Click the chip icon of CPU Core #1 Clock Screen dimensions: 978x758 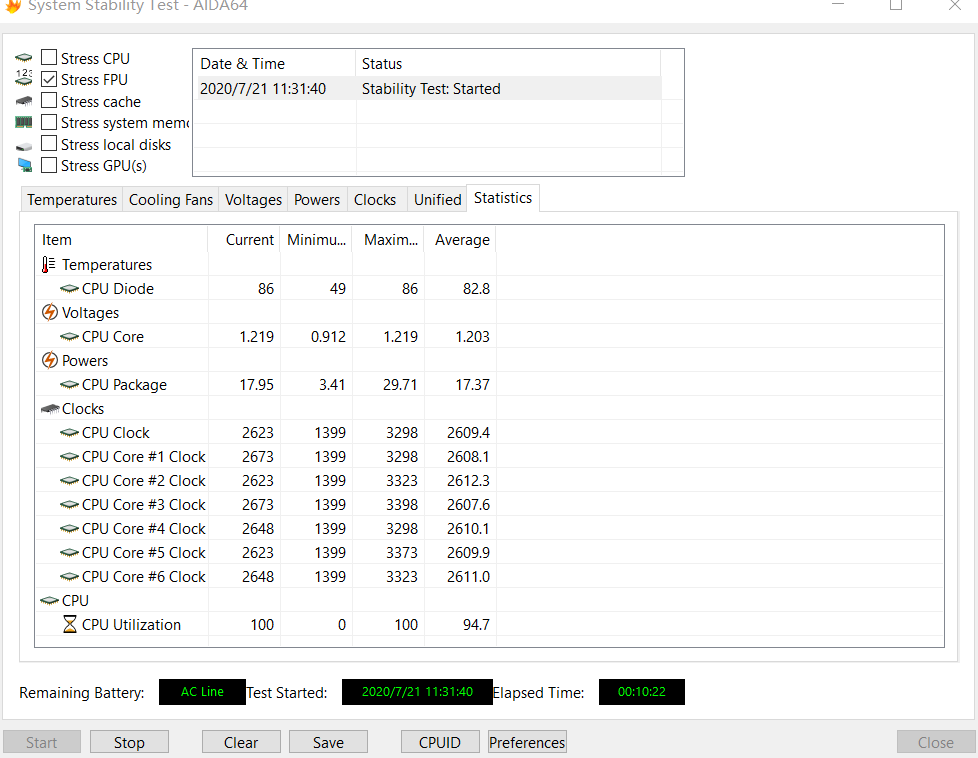[x=69, y=457]
